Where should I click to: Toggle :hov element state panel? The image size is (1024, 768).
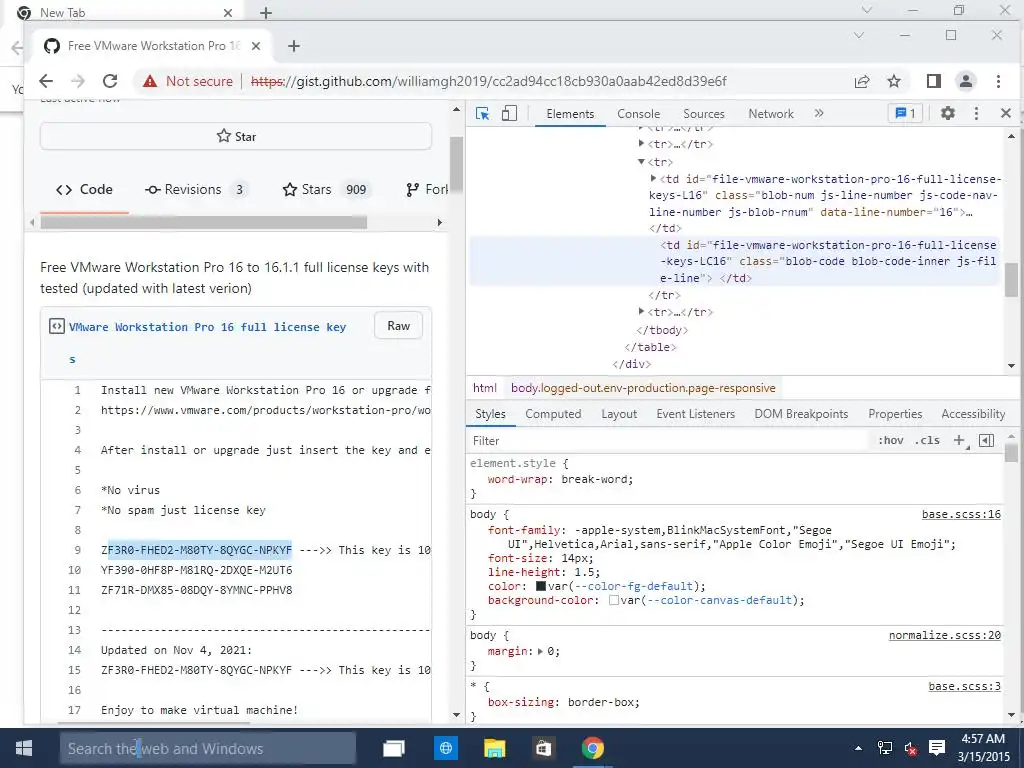pyautogui.click(x=890, y=441)
